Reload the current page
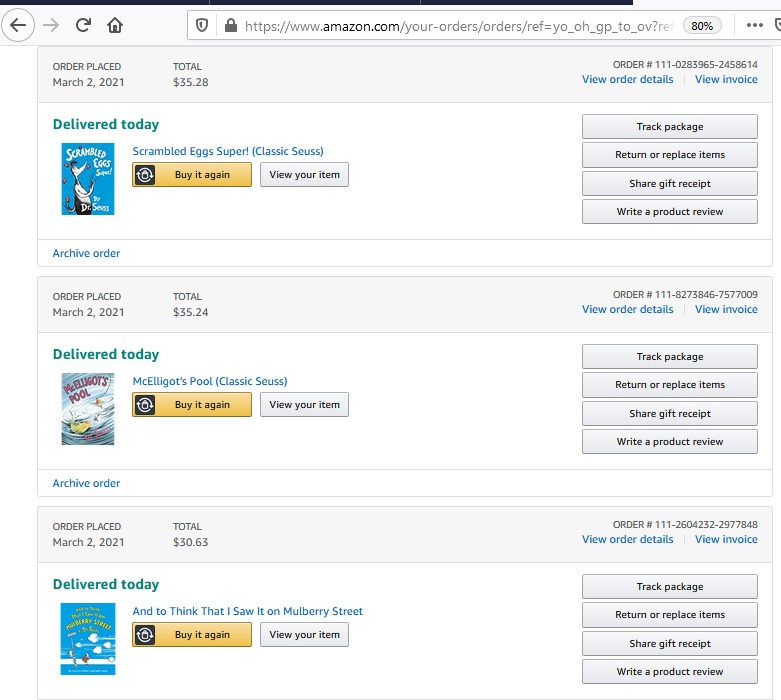Viewport: 781px width, 700px height. pyautogui.click(x=83, y=25)
